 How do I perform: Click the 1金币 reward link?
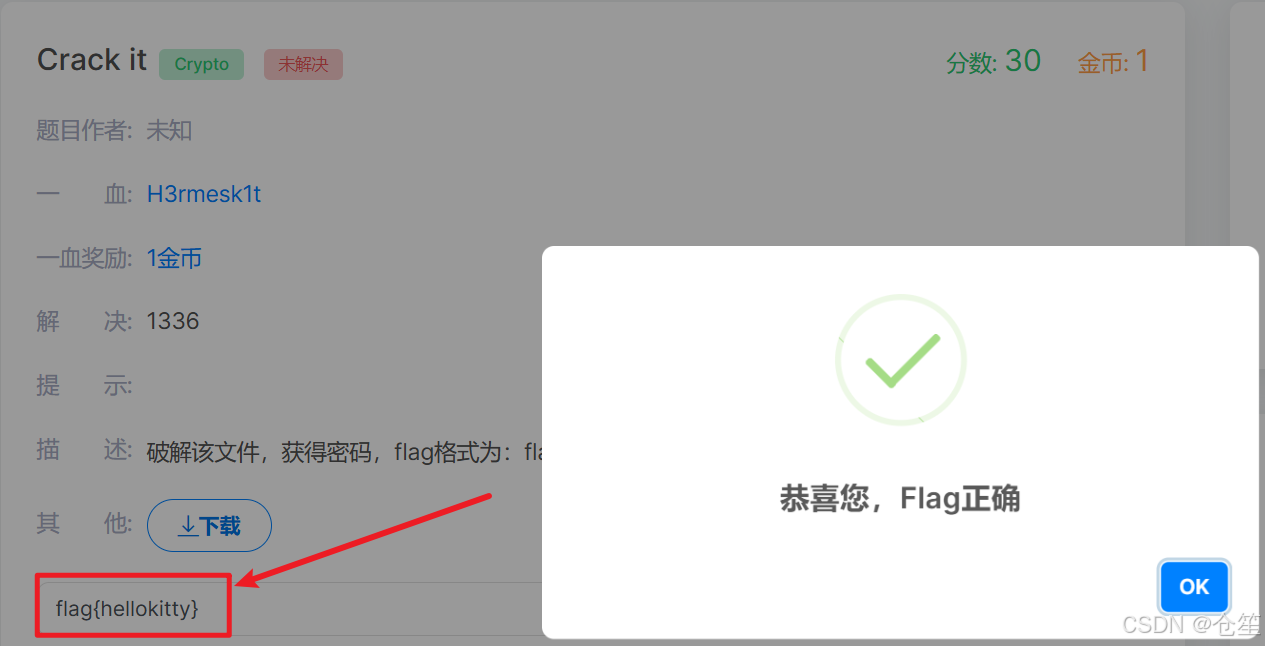click(x=175, y=258)
